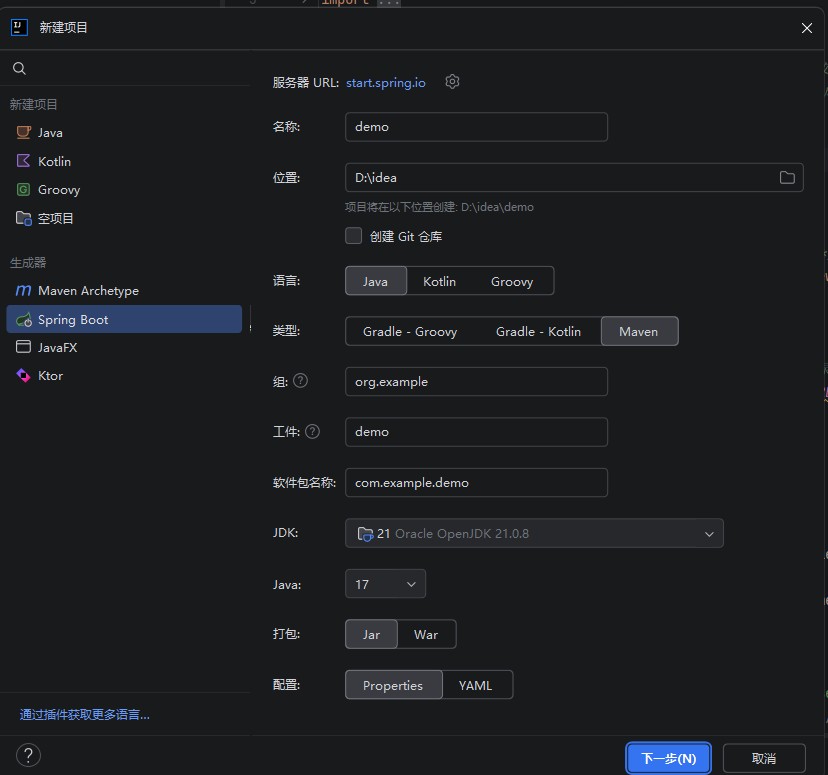Click the Groovy icon in sidebar
The height and width of the screenshot is (775, 828).
[23, 189]
